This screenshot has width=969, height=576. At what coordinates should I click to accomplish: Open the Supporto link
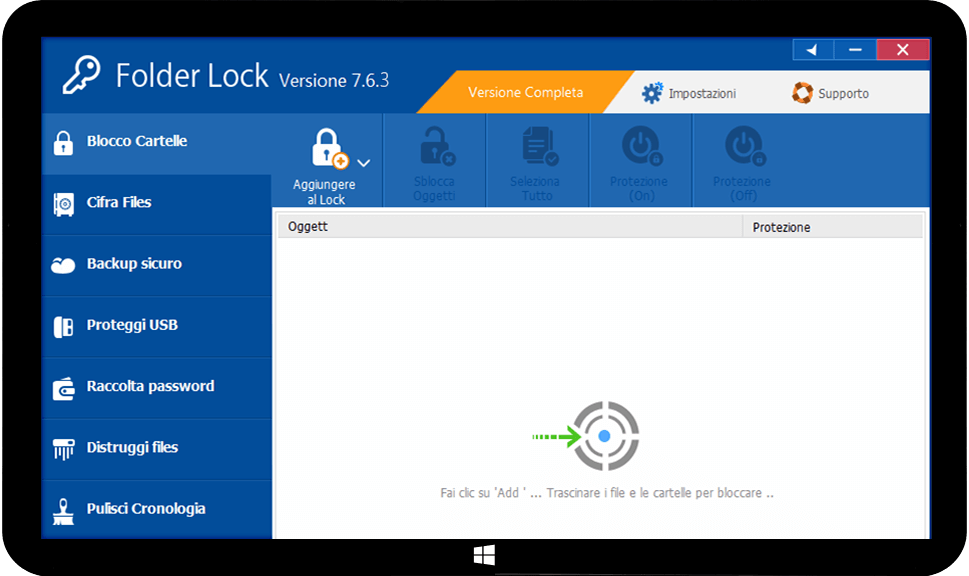pos(831,93)
